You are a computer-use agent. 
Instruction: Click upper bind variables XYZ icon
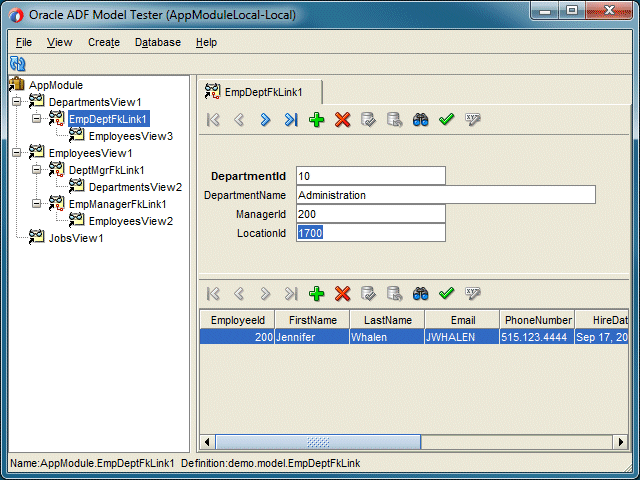pos(473,120)
